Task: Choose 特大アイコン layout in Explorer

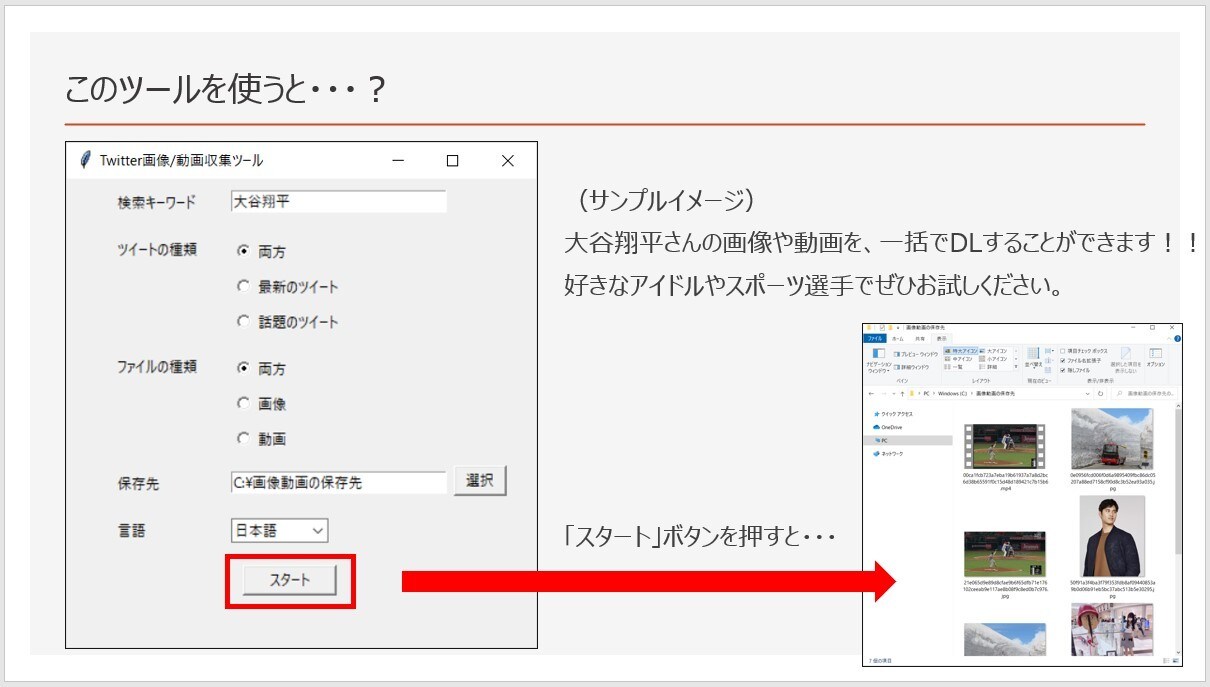Action: [x=961, y=351]
